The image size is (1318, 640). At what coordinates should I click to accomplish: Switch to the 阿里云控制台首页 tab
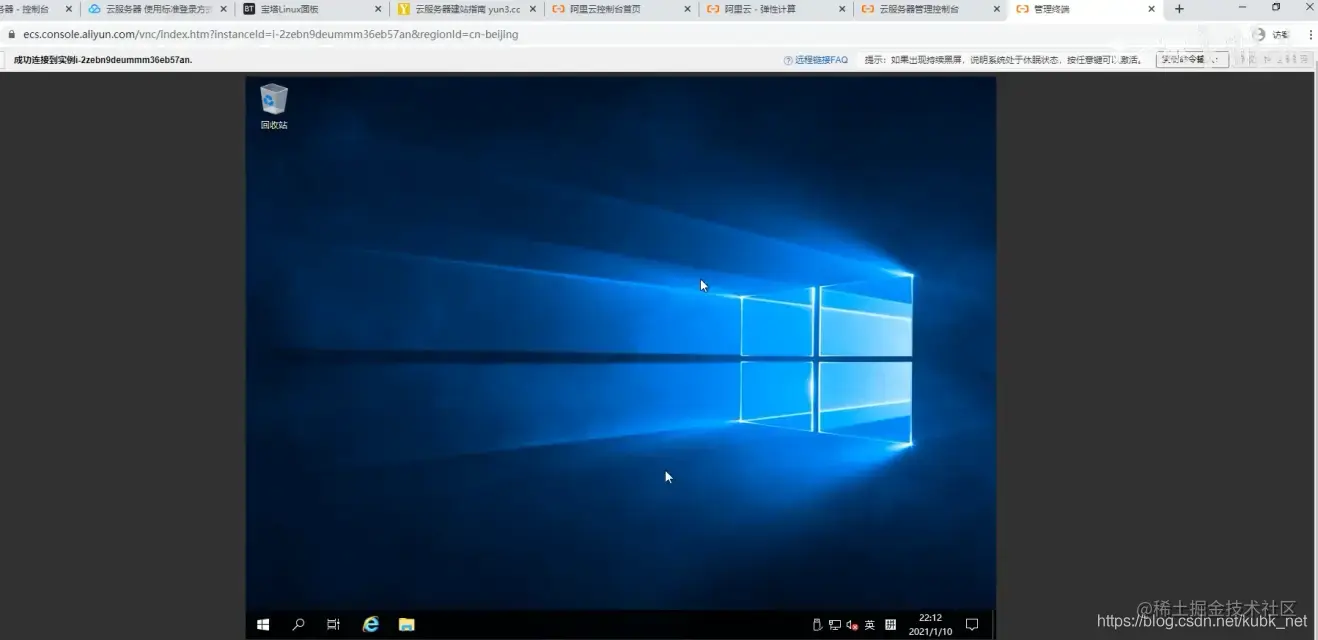point(621,9)
